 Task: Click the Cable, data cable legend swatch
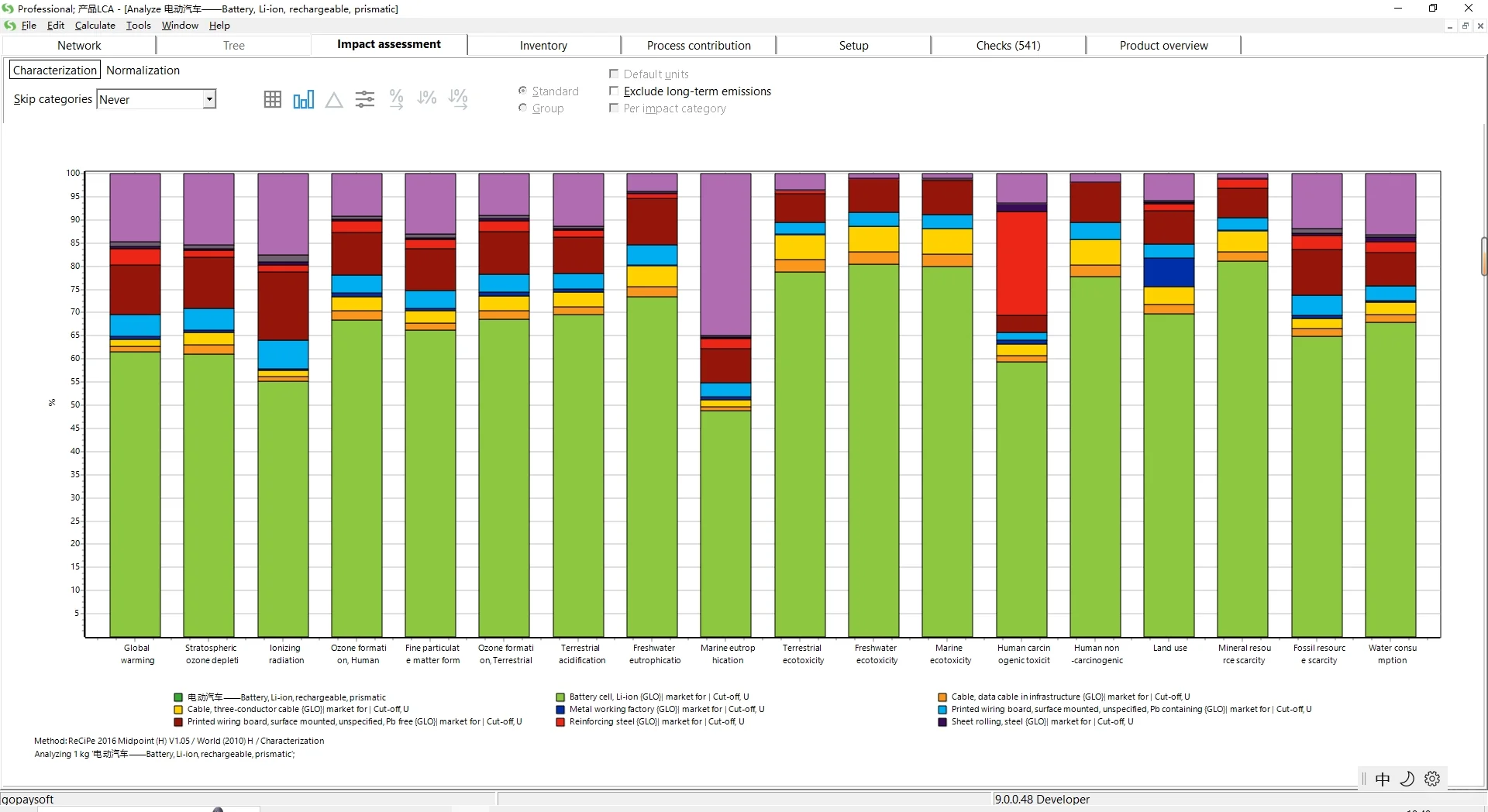942,697
